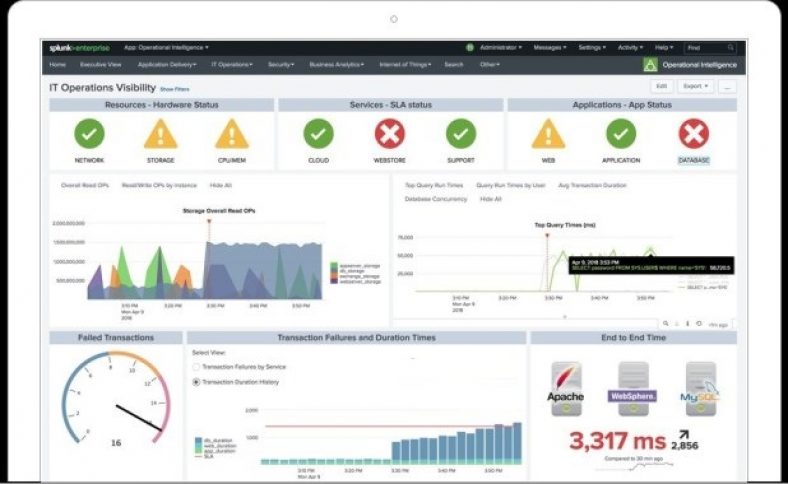Viewport: 788px width, 484px height.
Task: Click the WEB warning triangle icon
Action: [x=548, y=134]
